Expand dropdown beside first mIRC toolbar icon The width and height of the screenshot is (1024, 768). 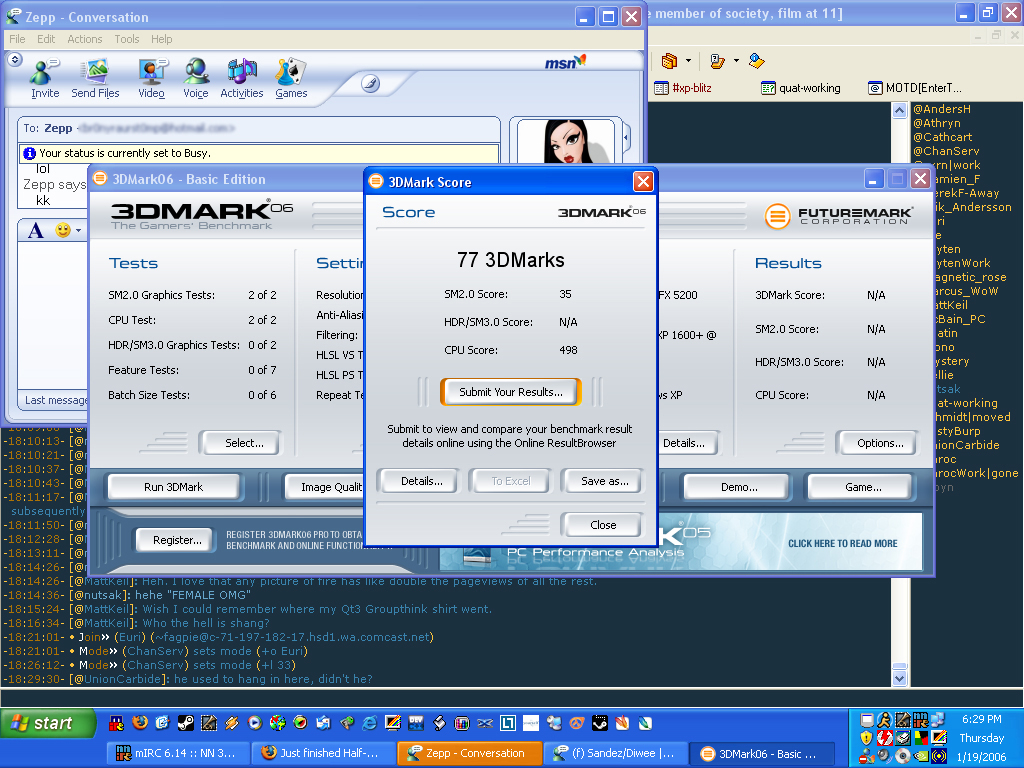pyautogui.click(x=688, y=61)
